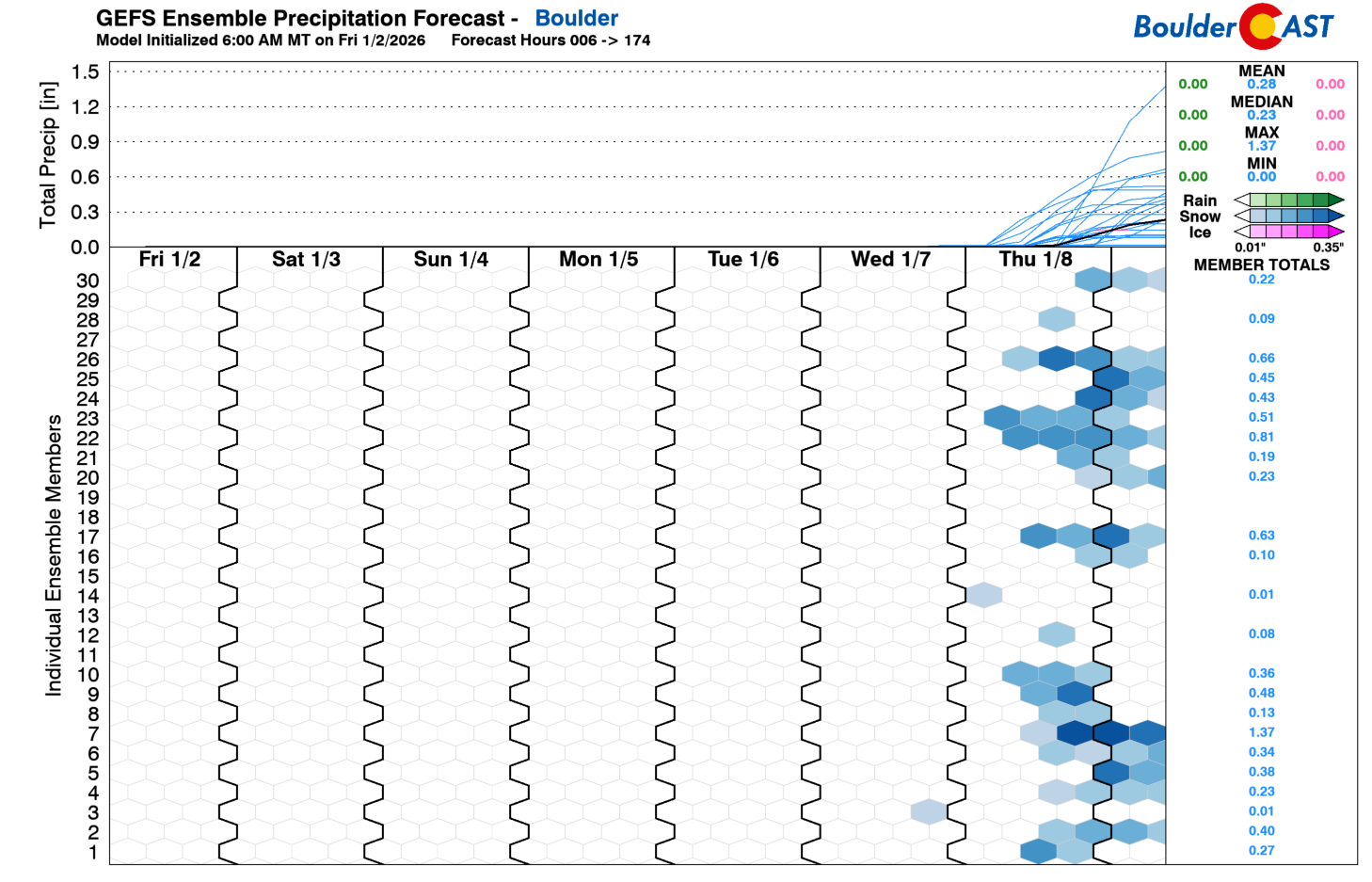
Task: Click the 0.81 total for member 22
Action: coord(1261,437)
